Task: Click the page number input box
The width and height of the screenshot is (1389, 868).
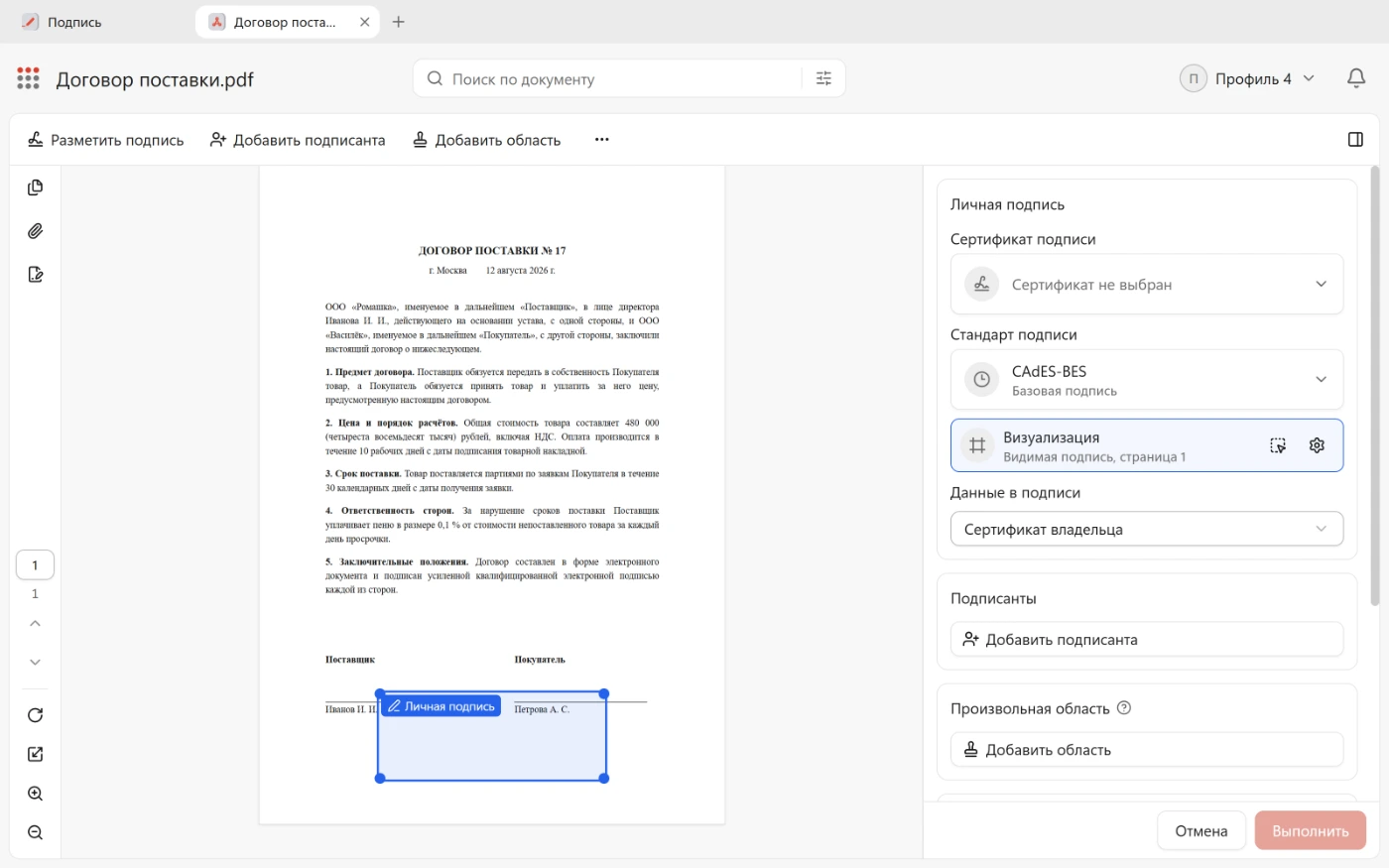Action: [35, 565]
